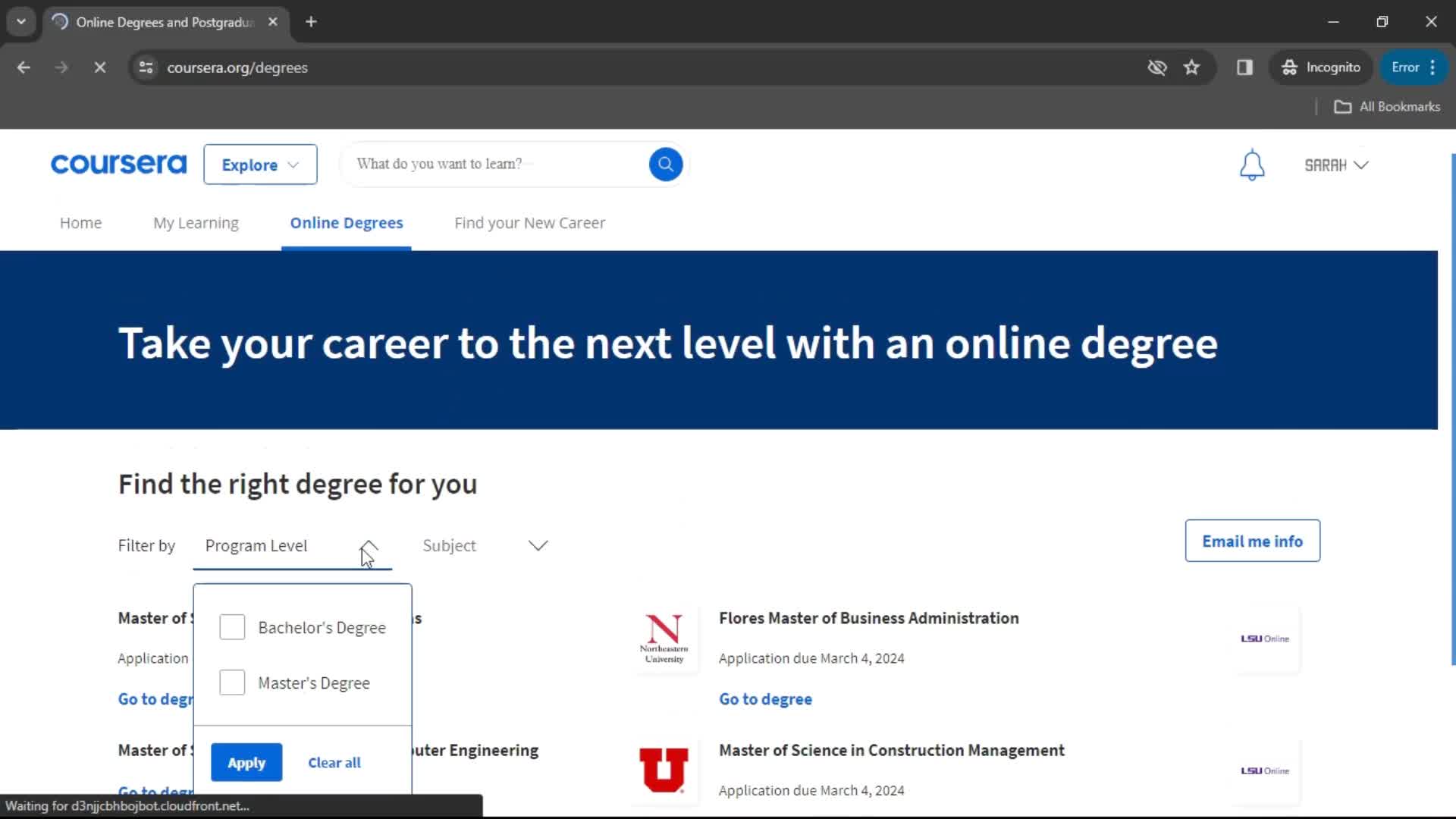Click the Coursera home logo icon
This screenshot has height=819, width=1456.
pyautogui.click(x=119, y=164)
